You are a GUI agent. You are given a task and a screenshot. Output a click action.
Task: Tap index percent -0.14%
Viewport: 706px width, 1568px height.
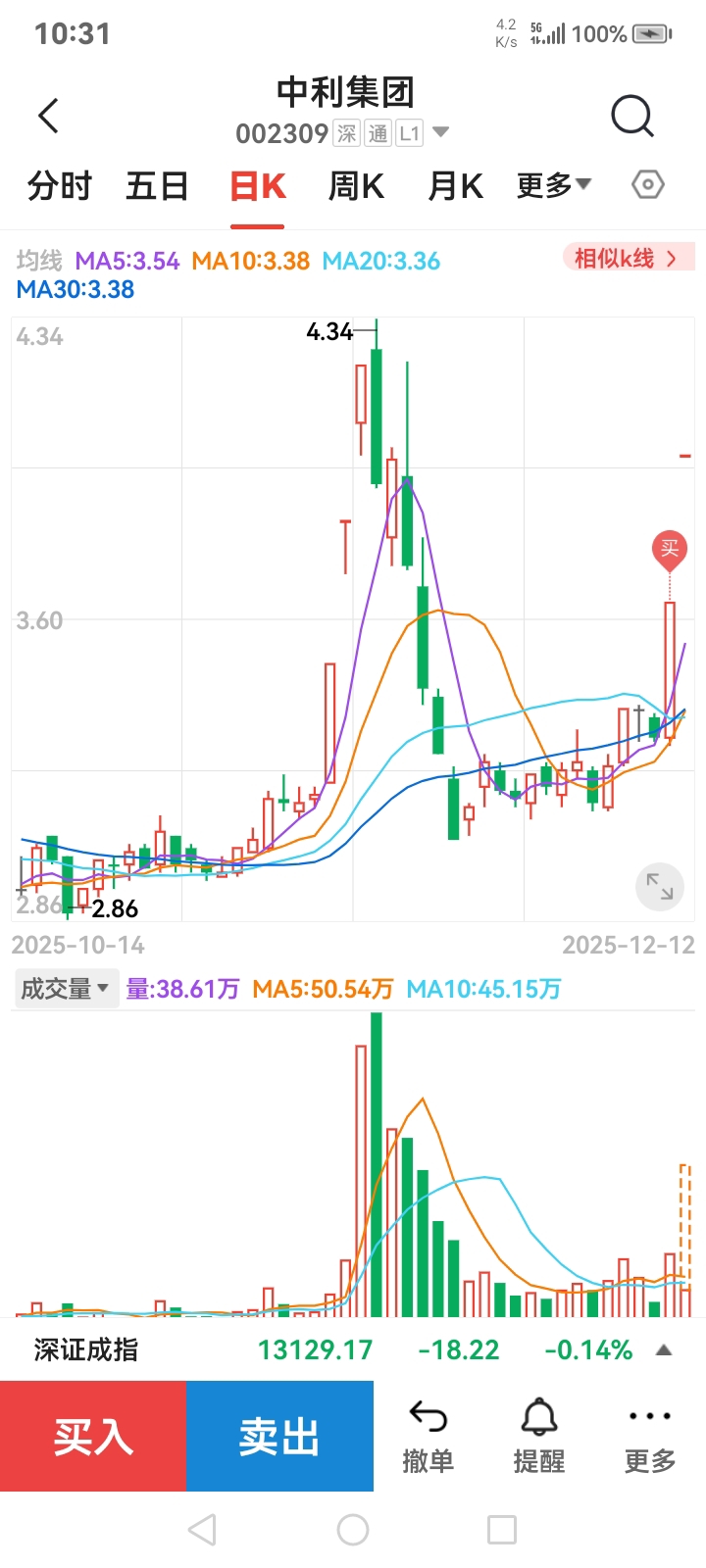pyautogui.click(x=589, y=1350)
